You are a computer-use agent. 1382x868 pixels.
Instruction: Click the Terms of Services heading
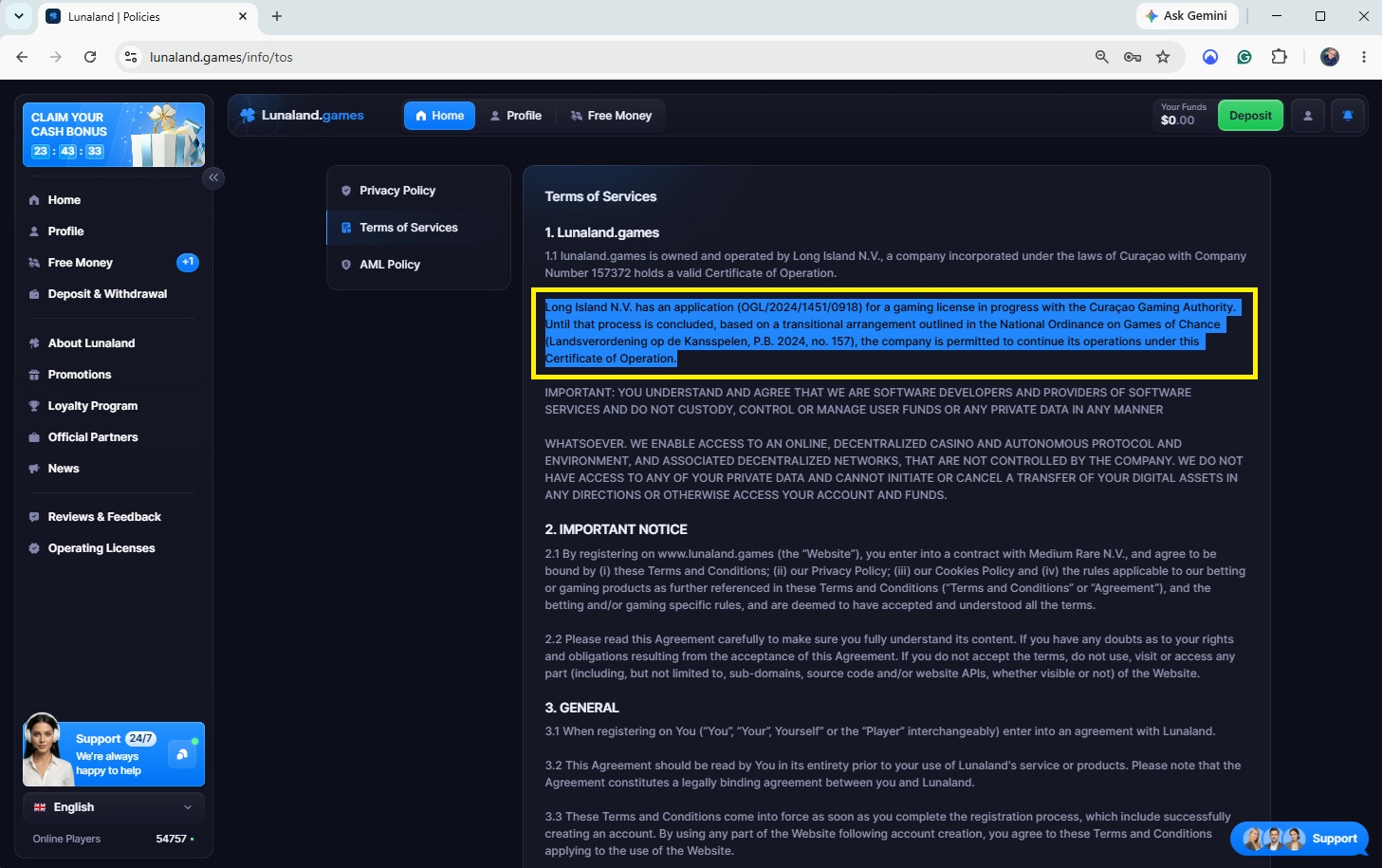point(600,196)
